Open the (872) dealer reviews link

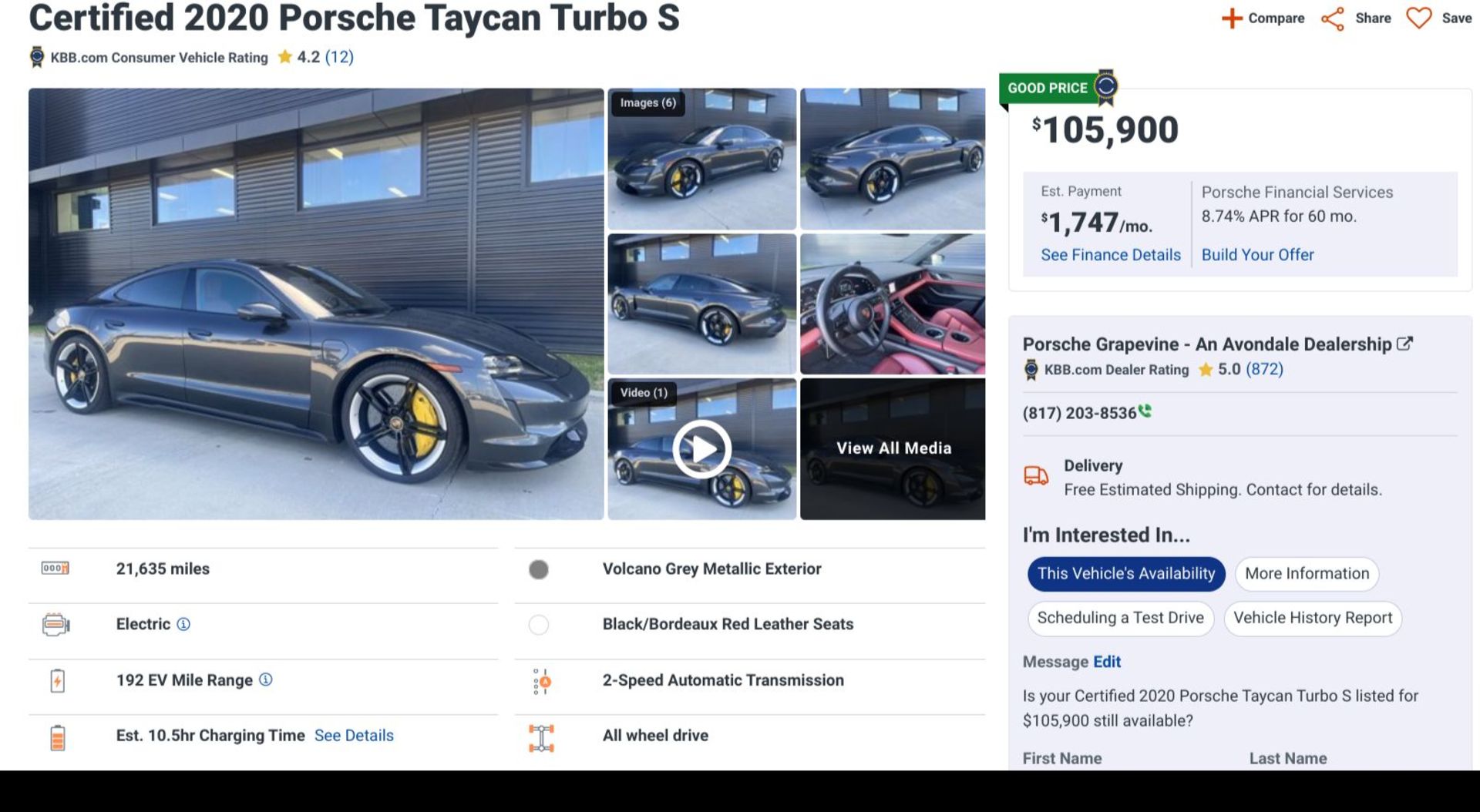pyautogui.click(x=1264, y=369)
